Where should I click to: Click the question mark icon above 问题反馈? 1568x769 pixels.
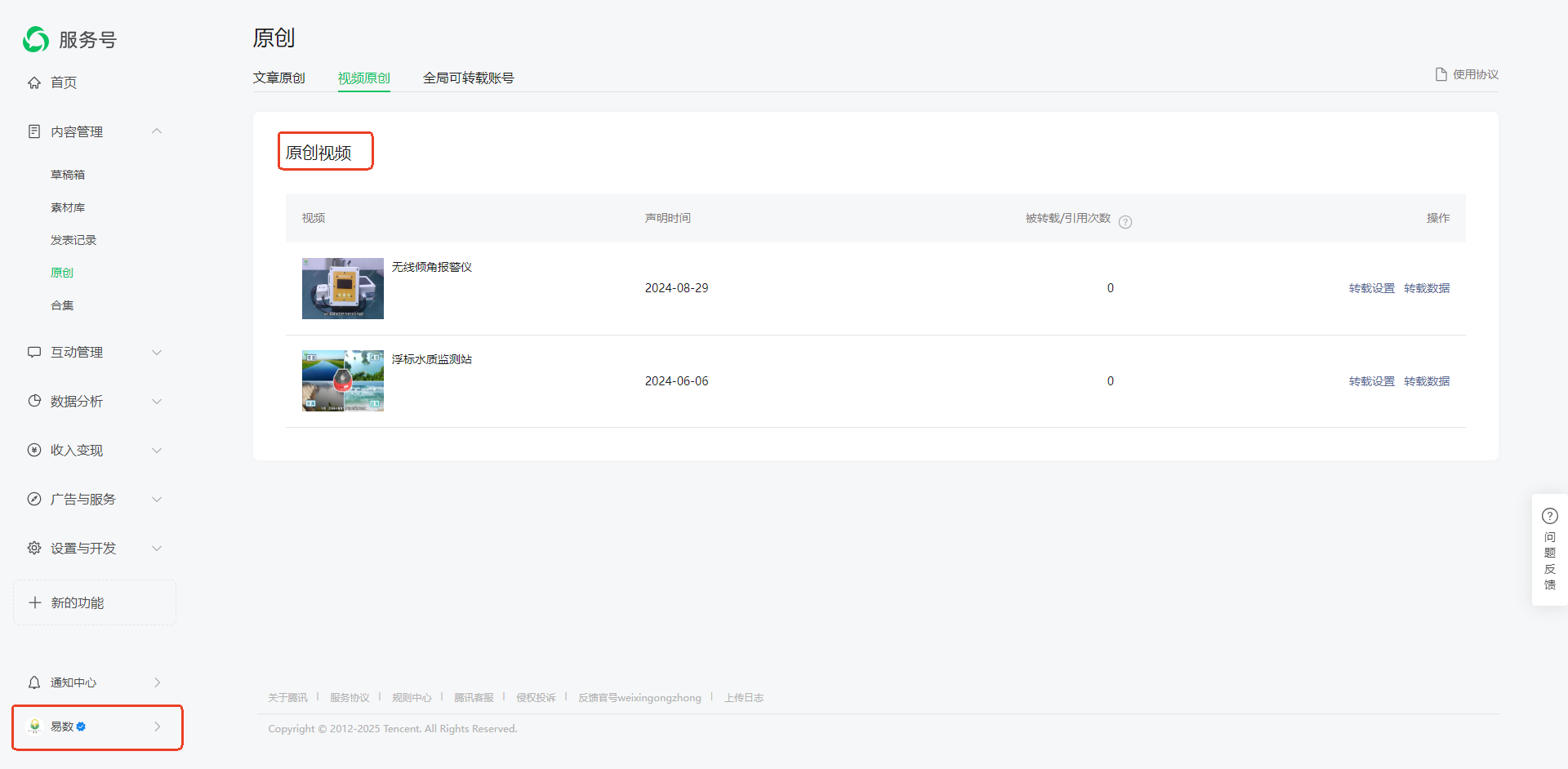1550,516
